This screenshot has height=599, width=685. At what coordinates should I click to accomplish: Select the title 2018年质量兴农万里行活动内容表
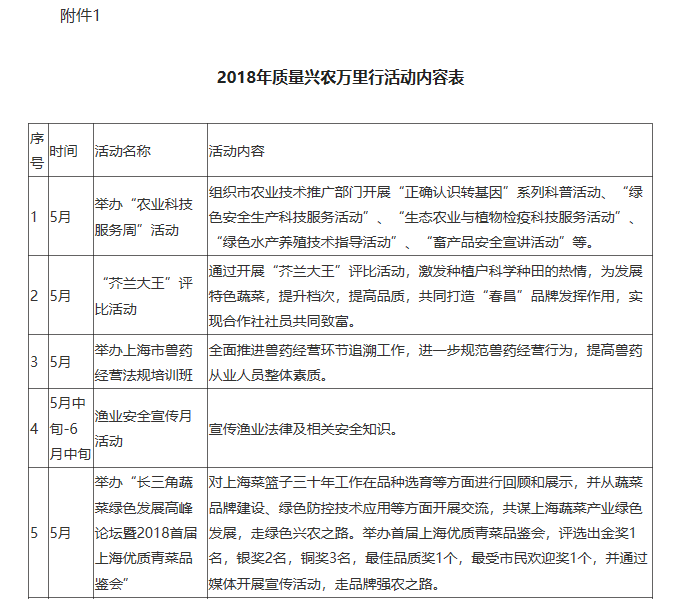[340, 77]
